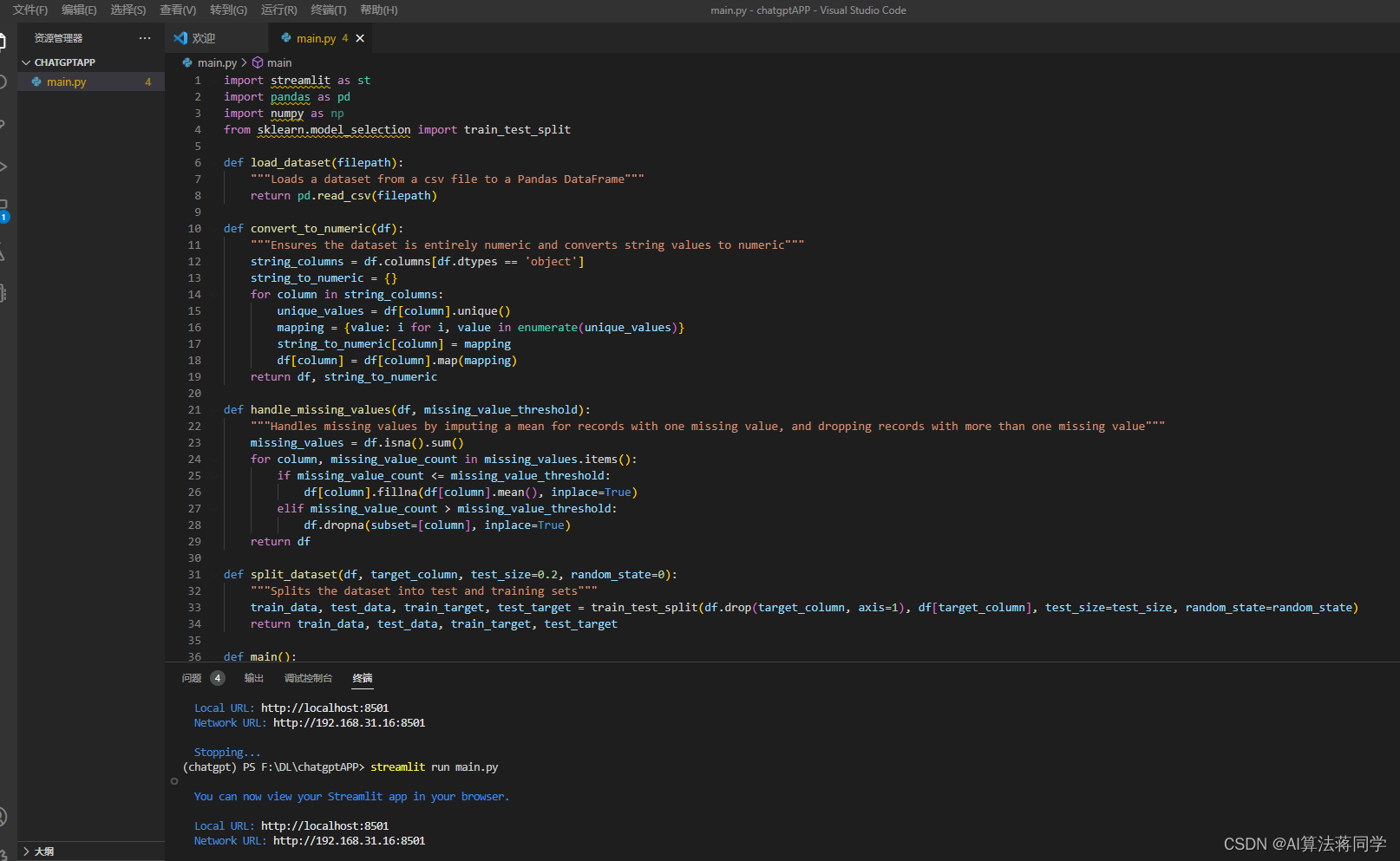The image size is (1400, 861).
Task: Click line number 21 in the gutter
Action: (x=194, y=410)
